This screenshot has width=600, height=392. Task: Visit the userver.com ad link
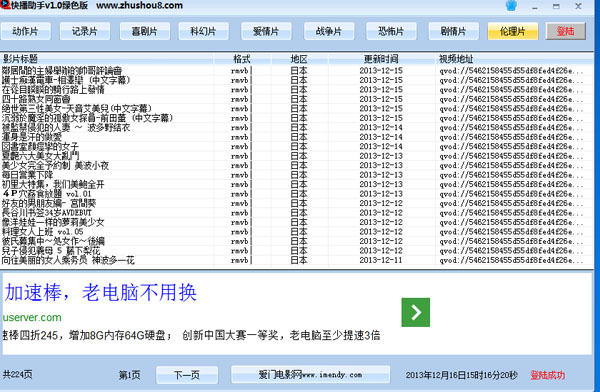(x=32, y=317)
